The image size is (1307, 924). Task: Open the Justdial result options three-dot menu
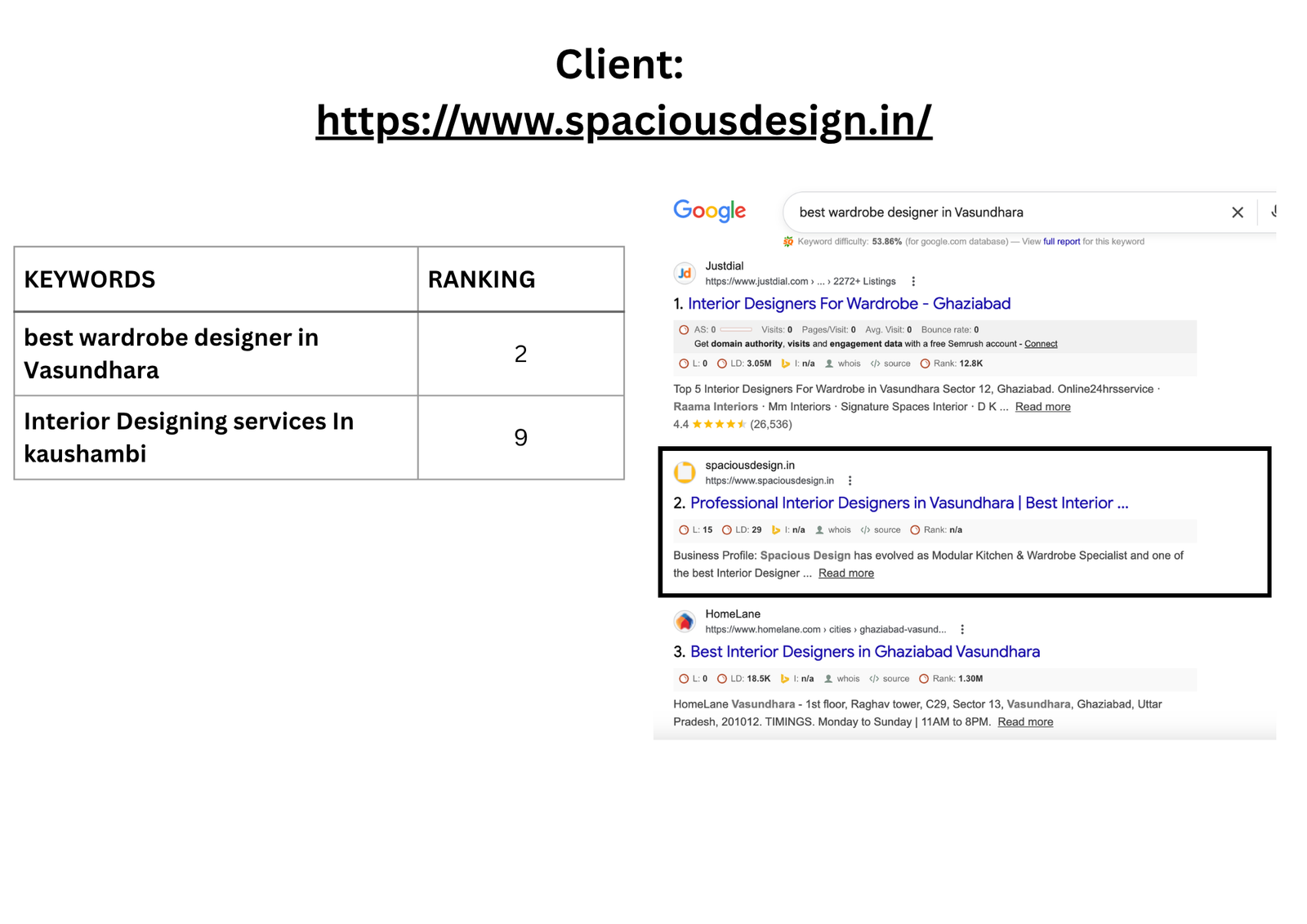point(913,282)
